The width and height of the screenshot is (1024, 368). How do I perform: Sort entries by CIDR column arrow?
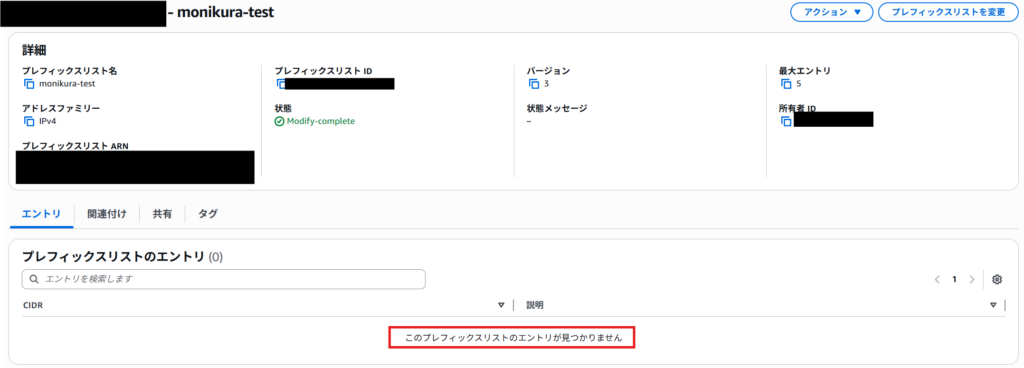(502, 305)
